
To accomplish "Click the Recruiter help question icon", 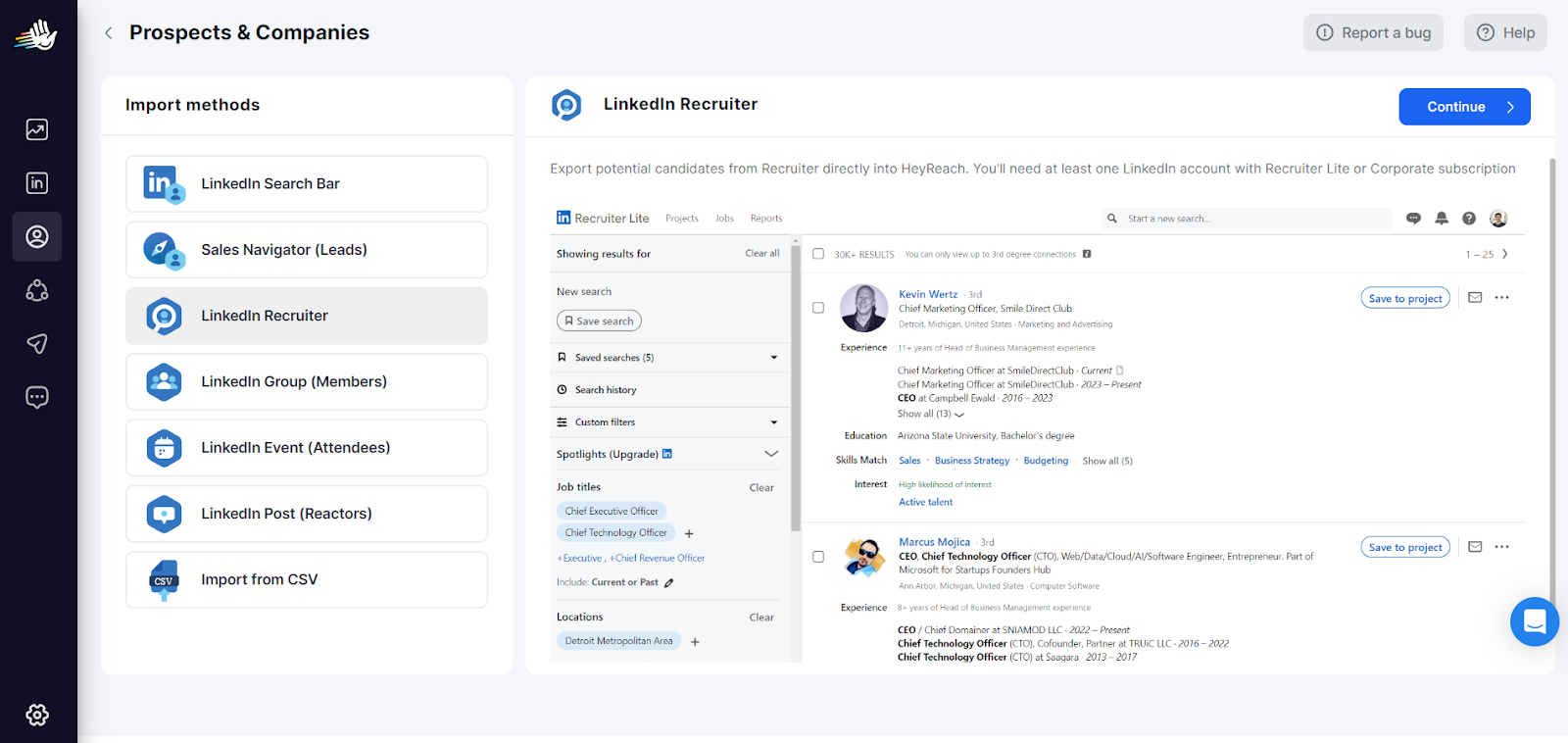I will pyautogui.click(x=1469, y=219).
